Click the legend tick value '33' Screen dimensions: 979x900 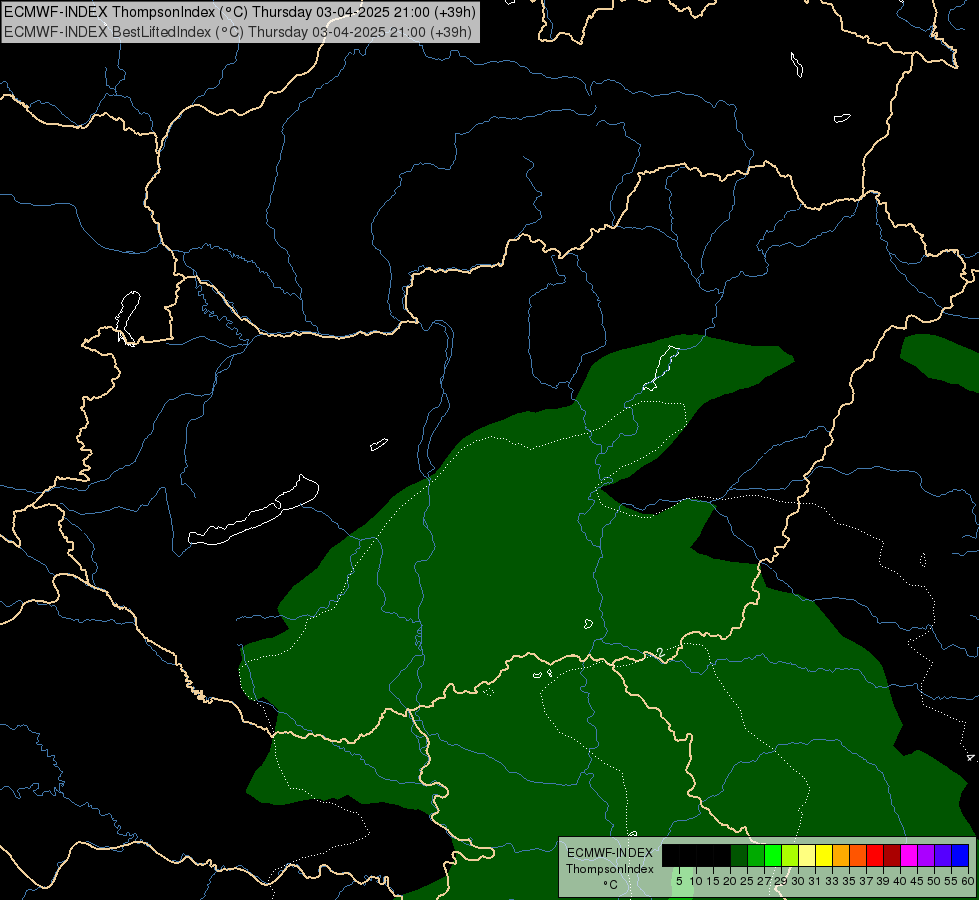coord(832,881)
